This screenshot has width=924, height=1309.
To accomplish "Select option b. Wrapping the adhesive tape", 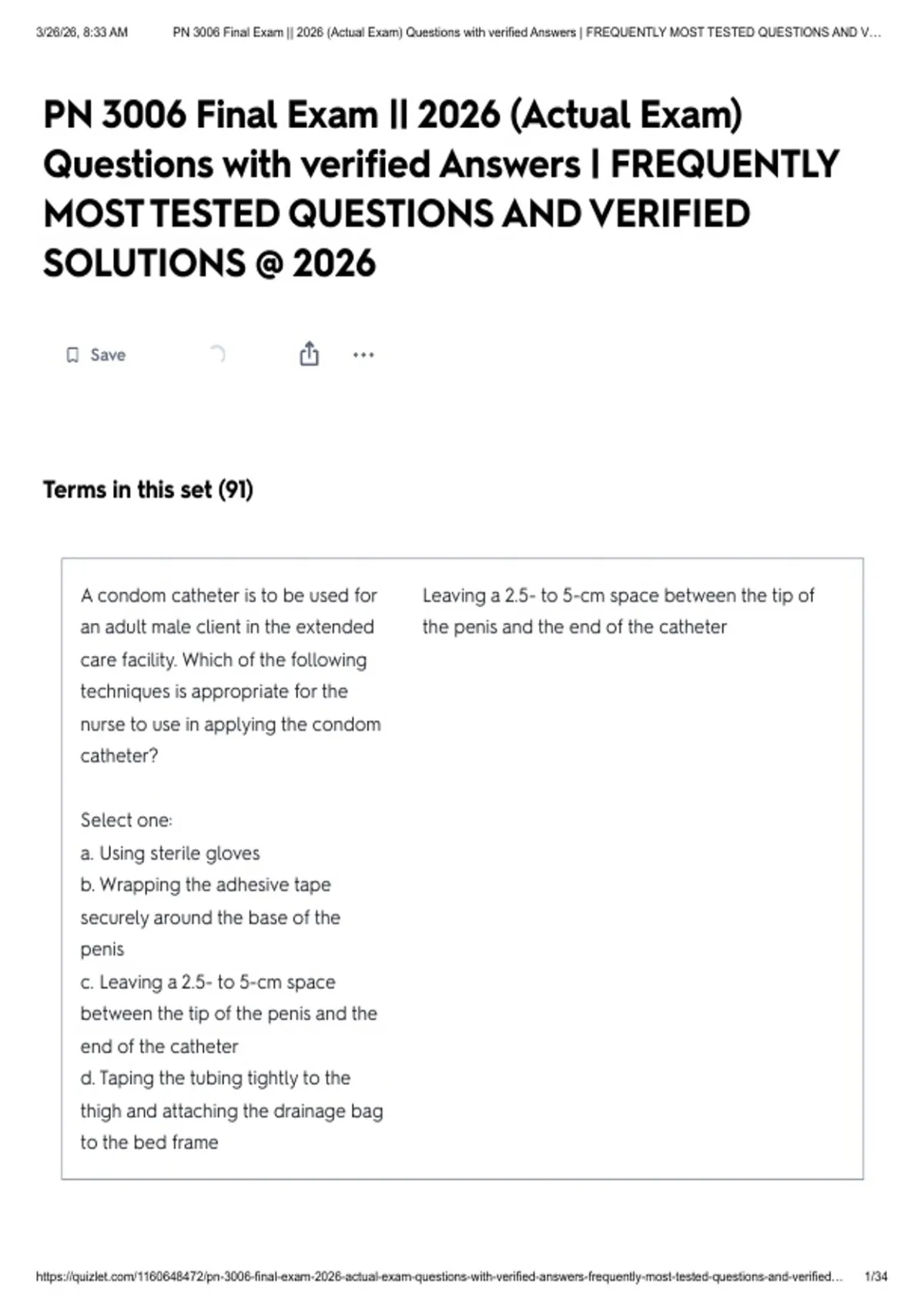I will pyautogui.click(x=210, y=917).
